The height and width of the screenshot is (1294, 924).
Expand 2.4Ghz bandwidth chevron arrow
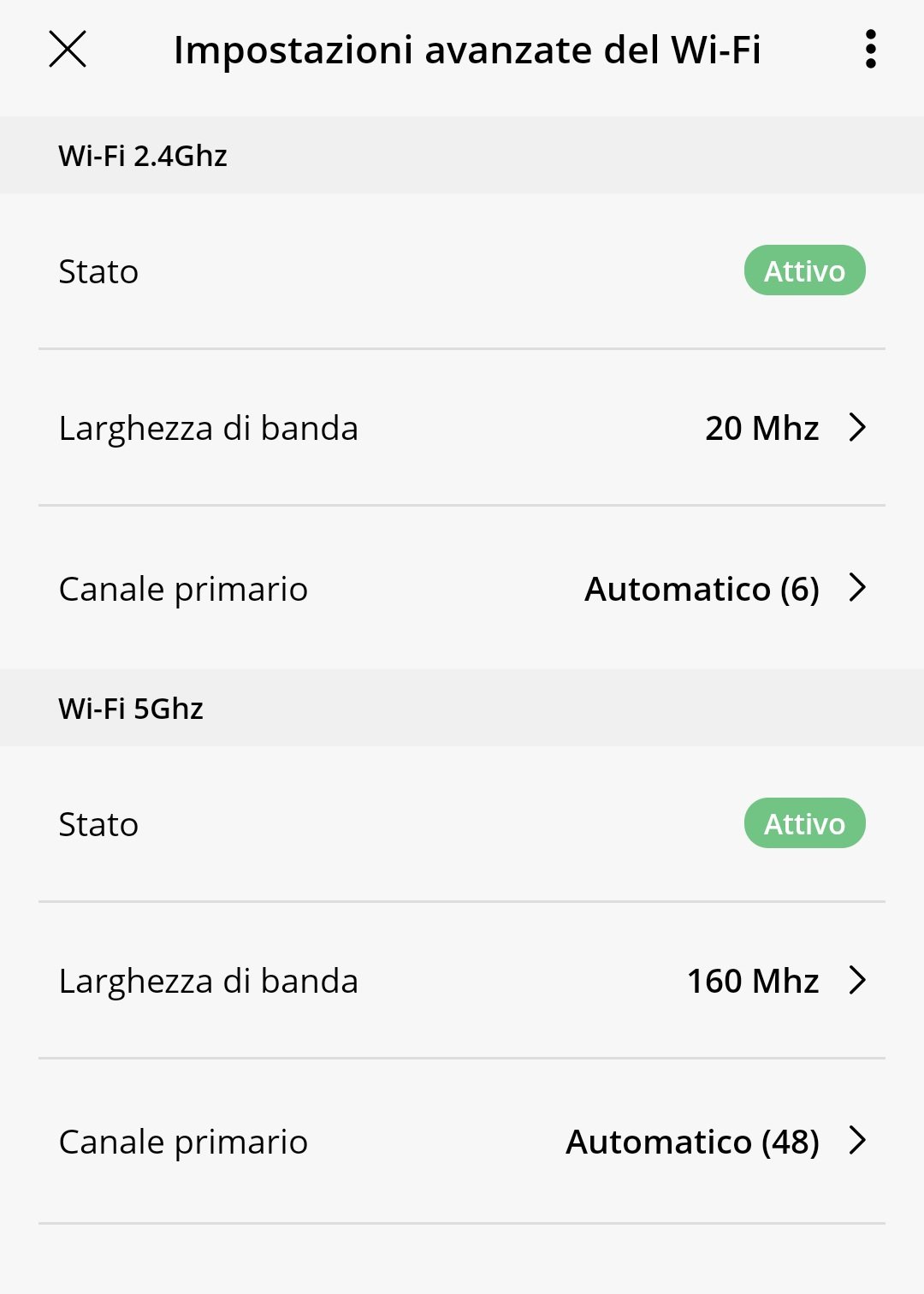point(857,427)
